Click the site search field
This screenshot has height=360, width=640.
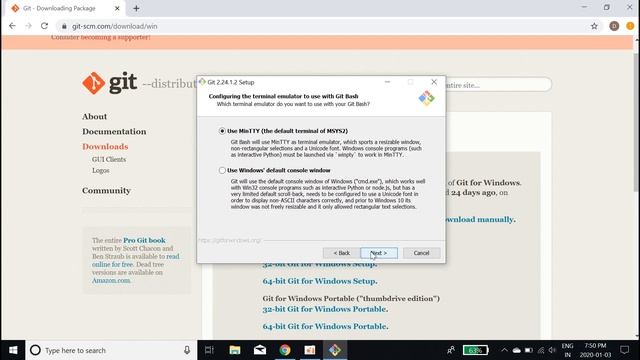click(x=498, y=85)
